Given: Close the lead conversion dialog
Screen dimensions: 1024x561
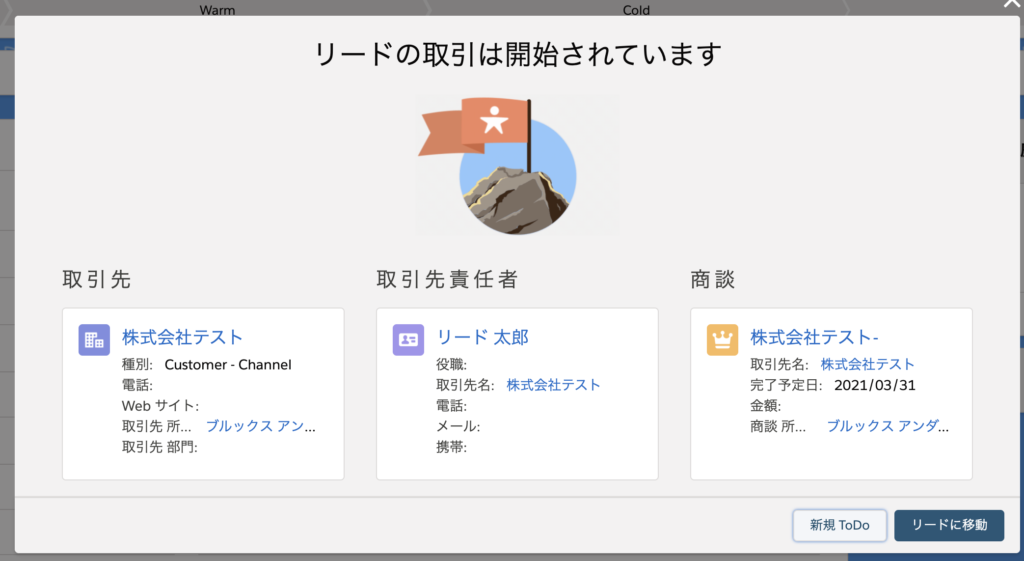Looking at the screenshot, I should 1012,4.
